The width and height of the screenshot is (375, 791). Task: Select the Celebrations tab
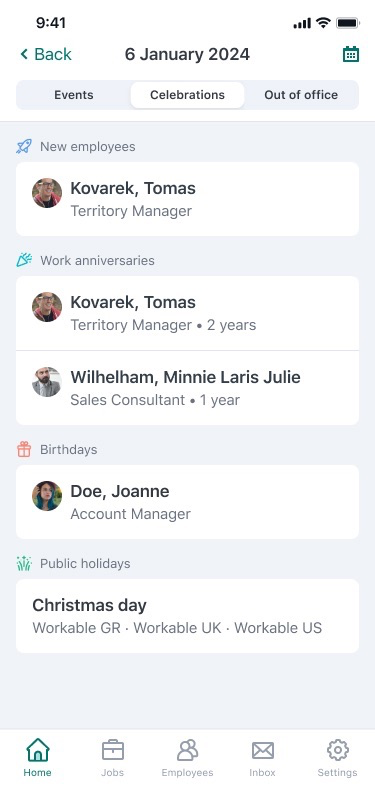point(187,95)
